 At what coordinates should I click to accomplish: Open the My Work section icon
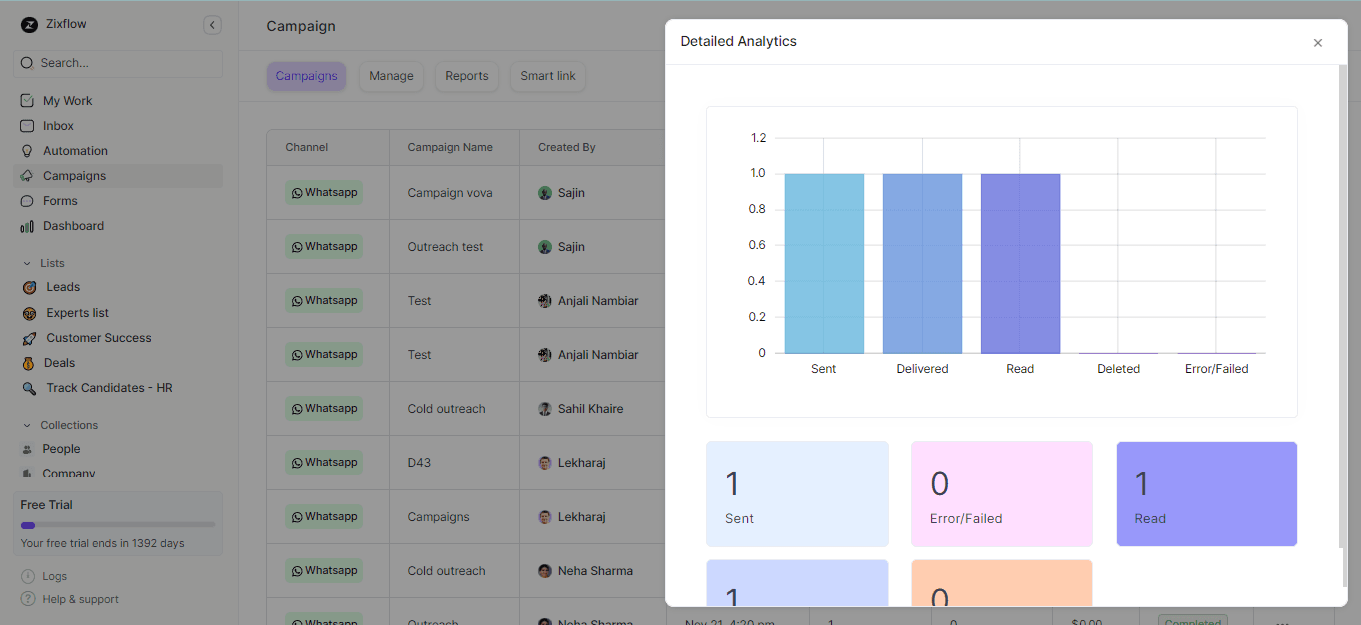27,100
